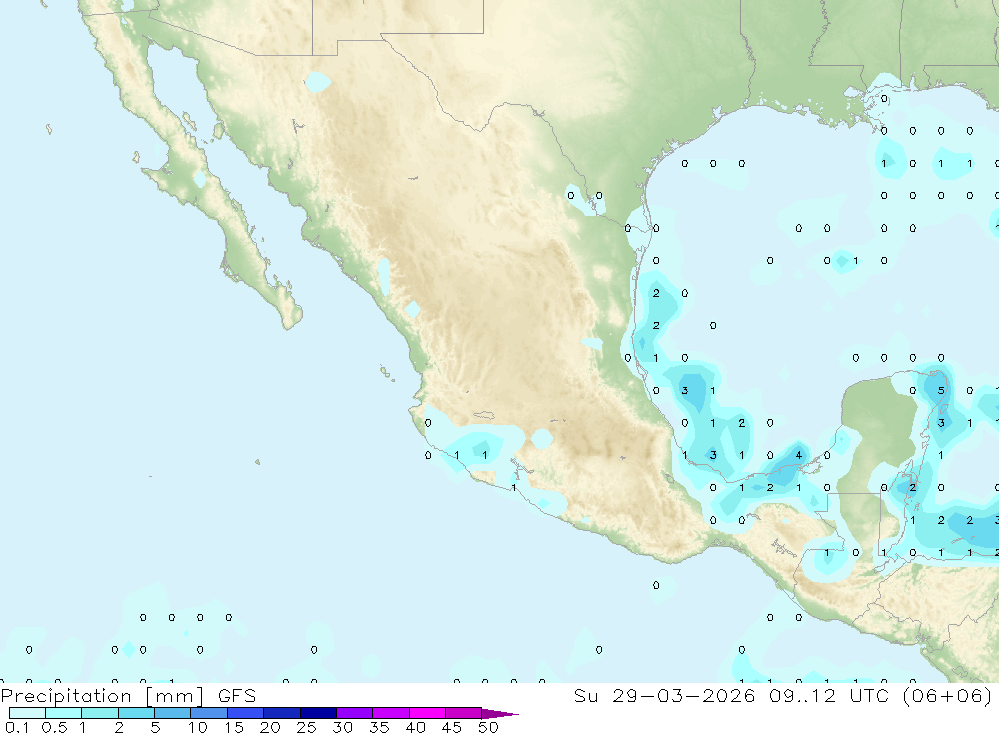
Task: Click the '15' legend scale label
Action: click(x=234, y=727)
